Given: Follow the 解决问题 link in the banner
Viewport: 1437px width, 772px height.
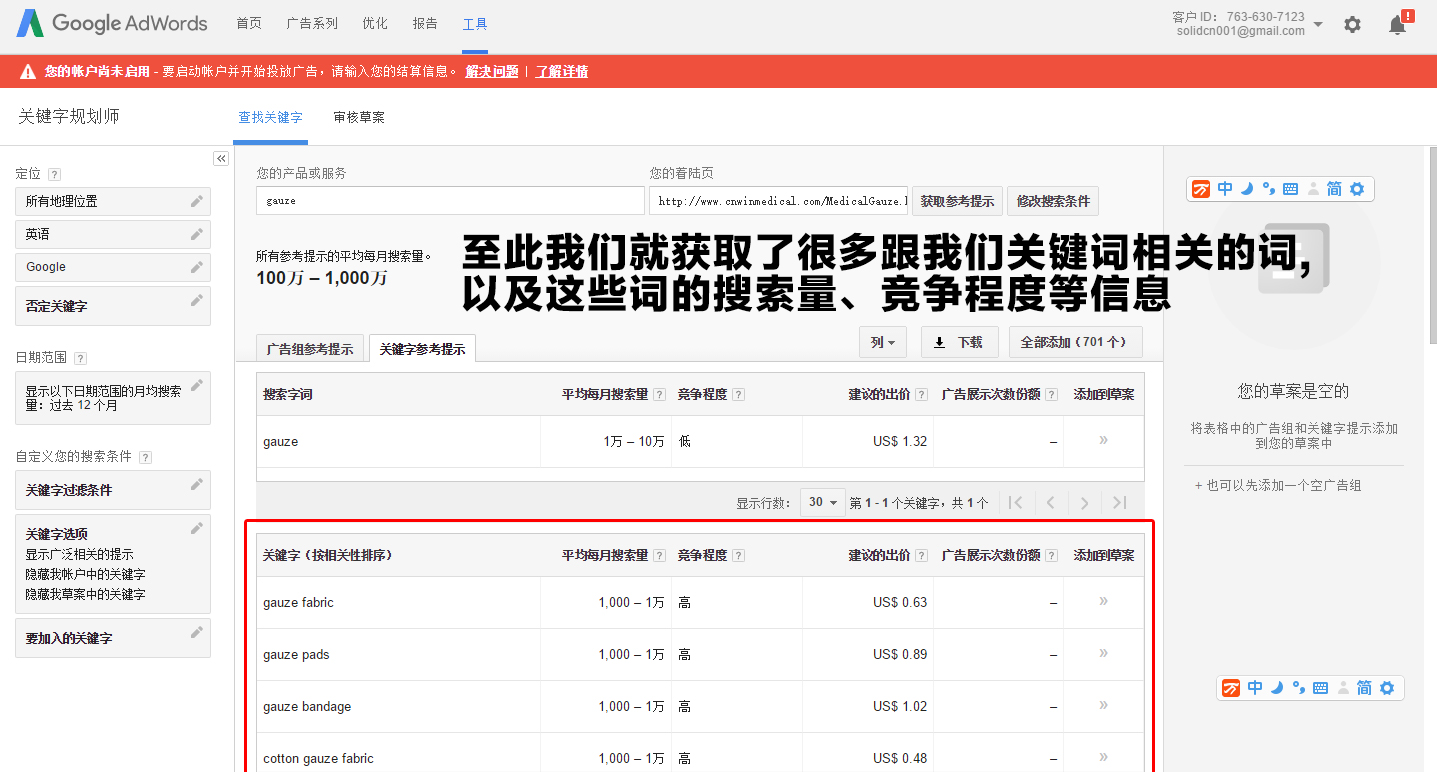Looking at the screenshot, I should tap(492, 72).
